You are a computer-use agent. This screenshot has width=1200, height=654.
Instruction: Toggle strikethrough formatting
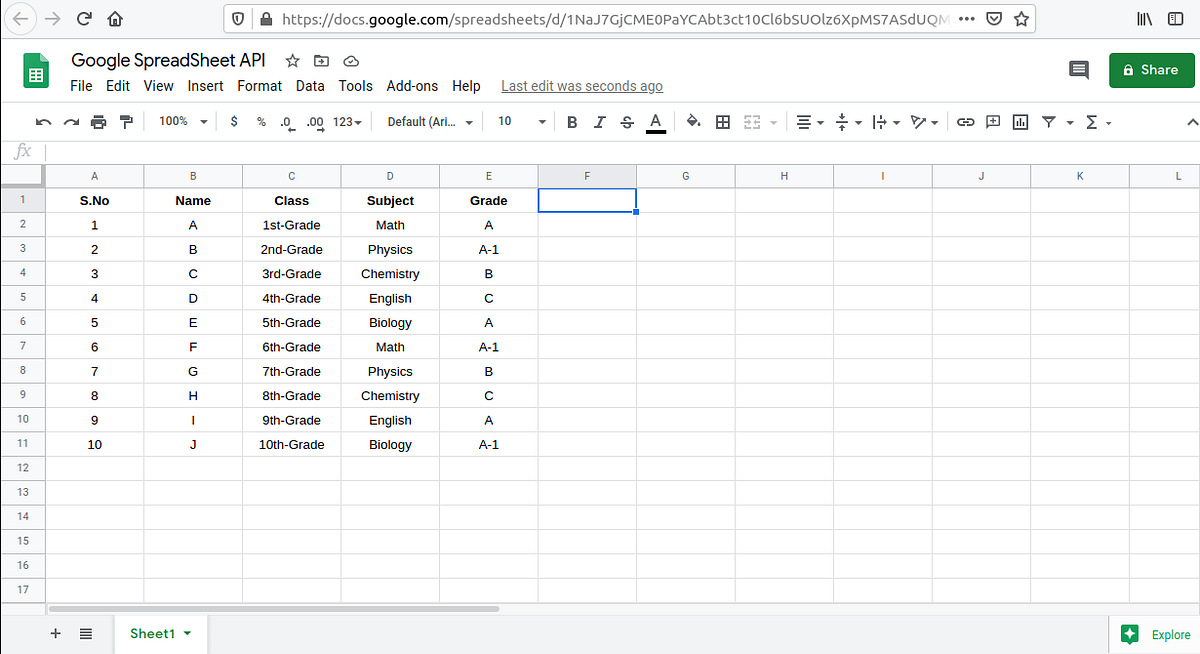pos(627,121)
